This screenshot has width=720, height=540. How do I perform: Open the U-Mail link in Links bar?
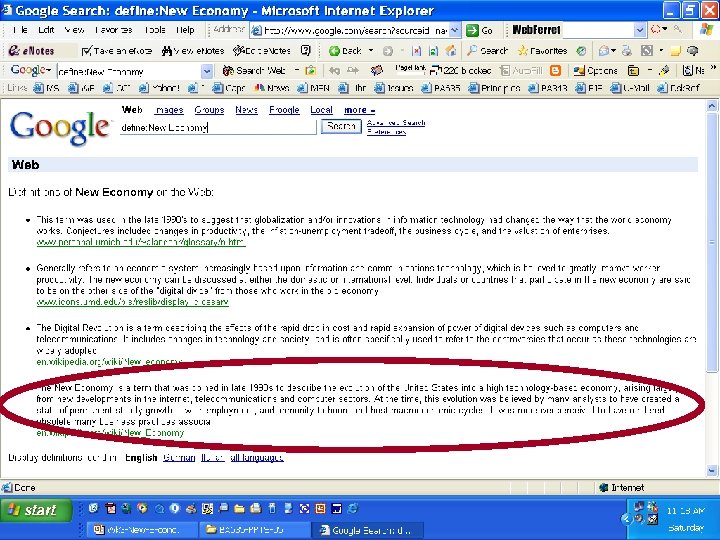click(630, 88)
